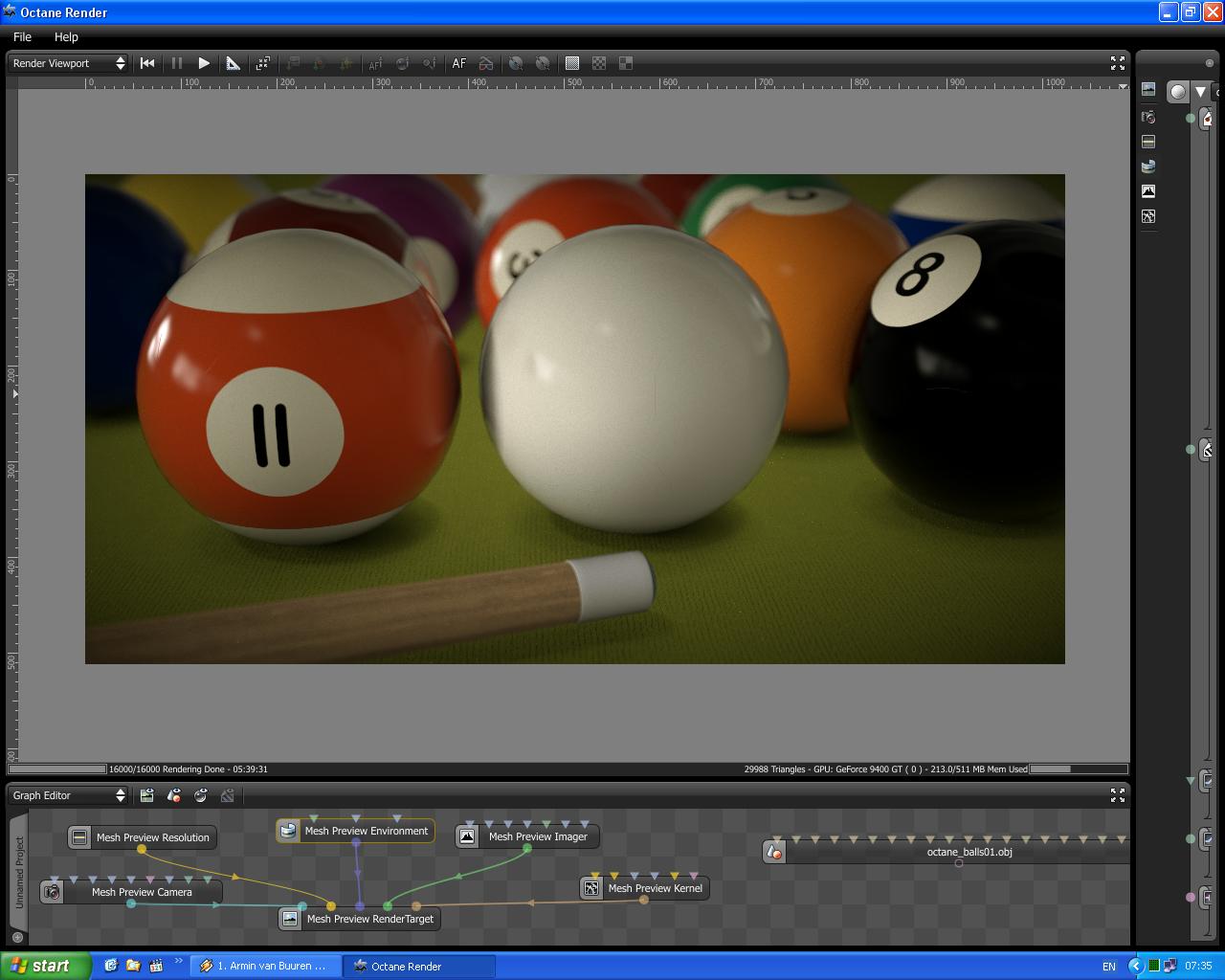1225x980 pixels.
Task: Click the AF auto focus icon
Action: [x=459, y=63]
